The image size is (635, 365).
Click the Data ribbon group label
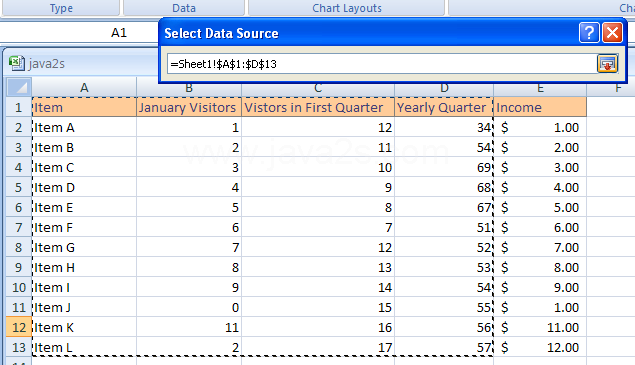click(x=184, y=8)
